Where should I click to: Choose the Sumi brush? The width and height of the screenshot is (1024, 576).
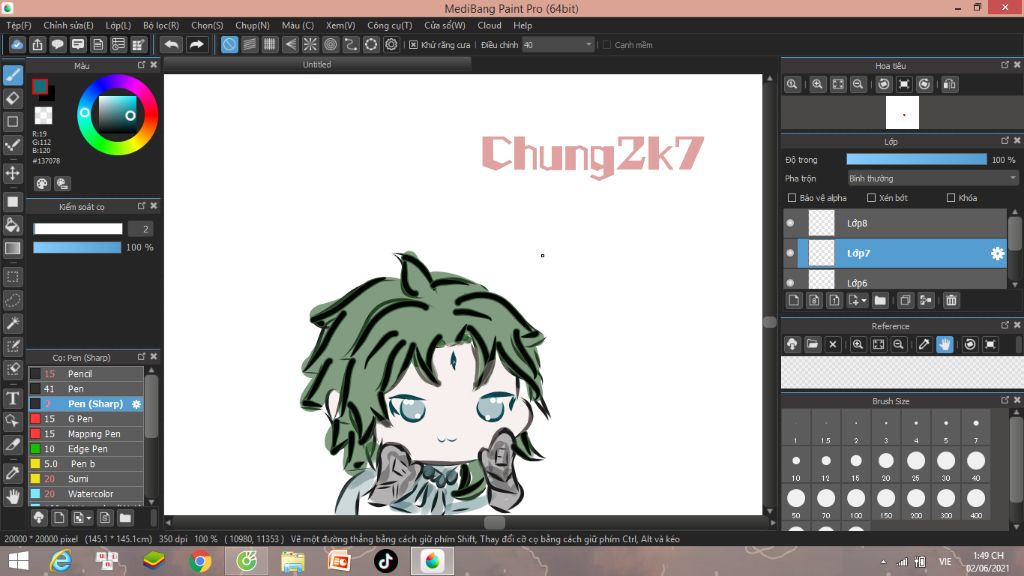pos(86,479)
